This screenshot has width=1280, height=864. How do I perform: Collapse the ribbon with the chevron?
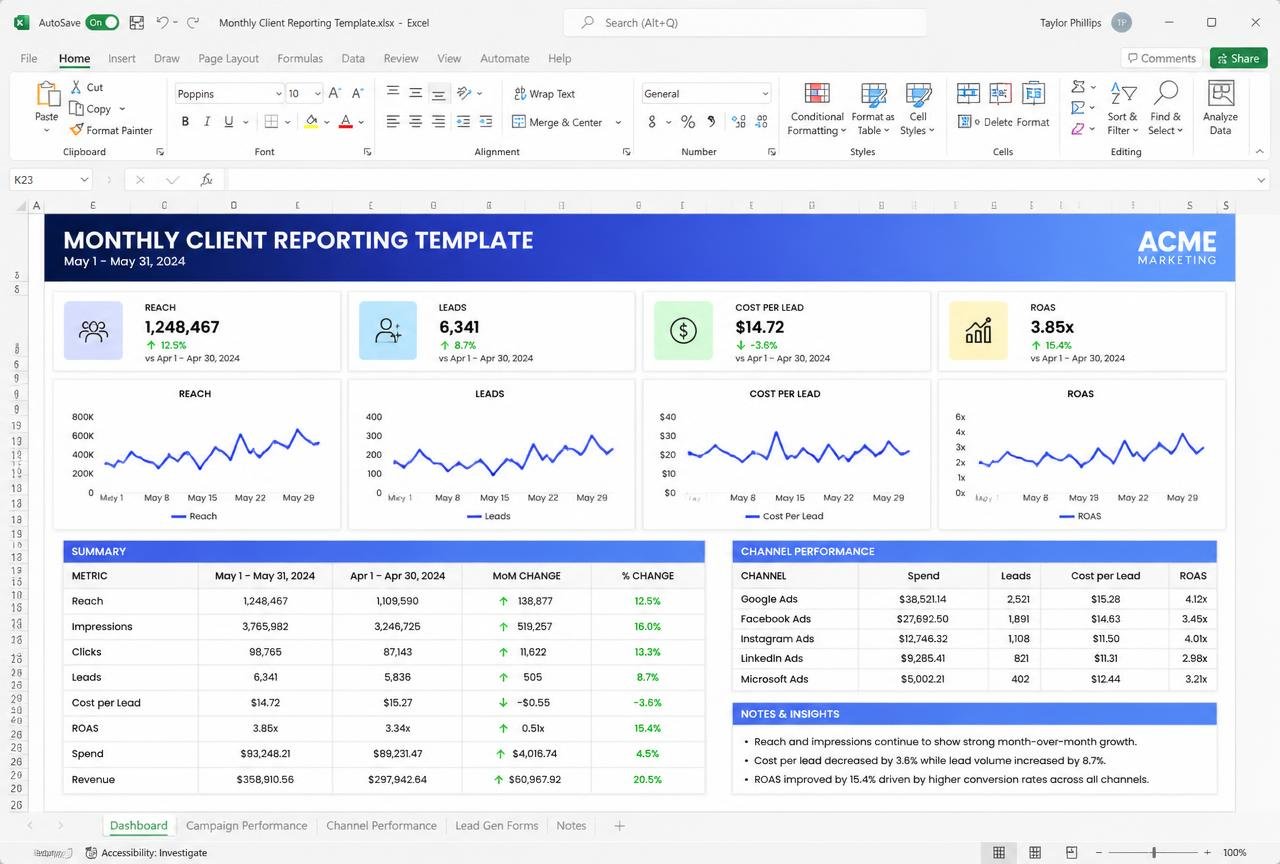point(1259,151)
